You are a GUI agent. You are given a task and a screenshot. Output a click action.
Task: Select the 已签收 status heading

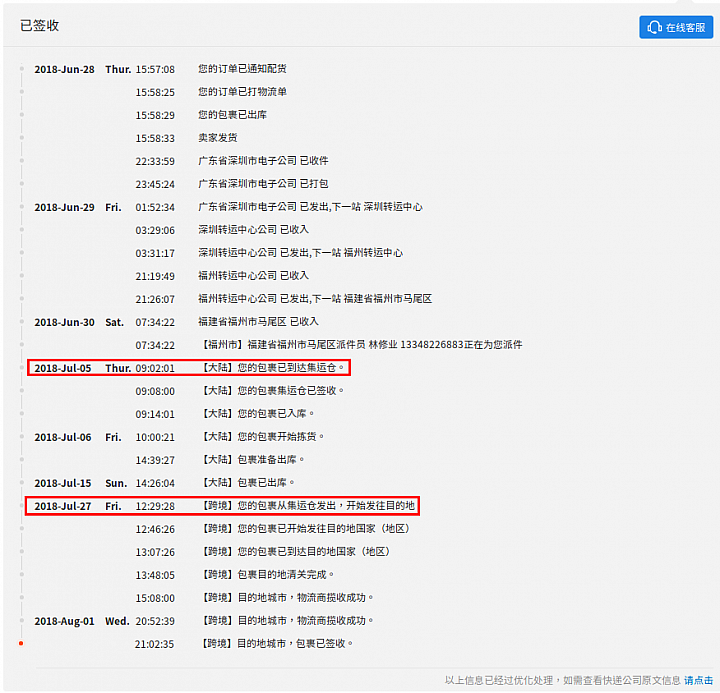[39, 25]
